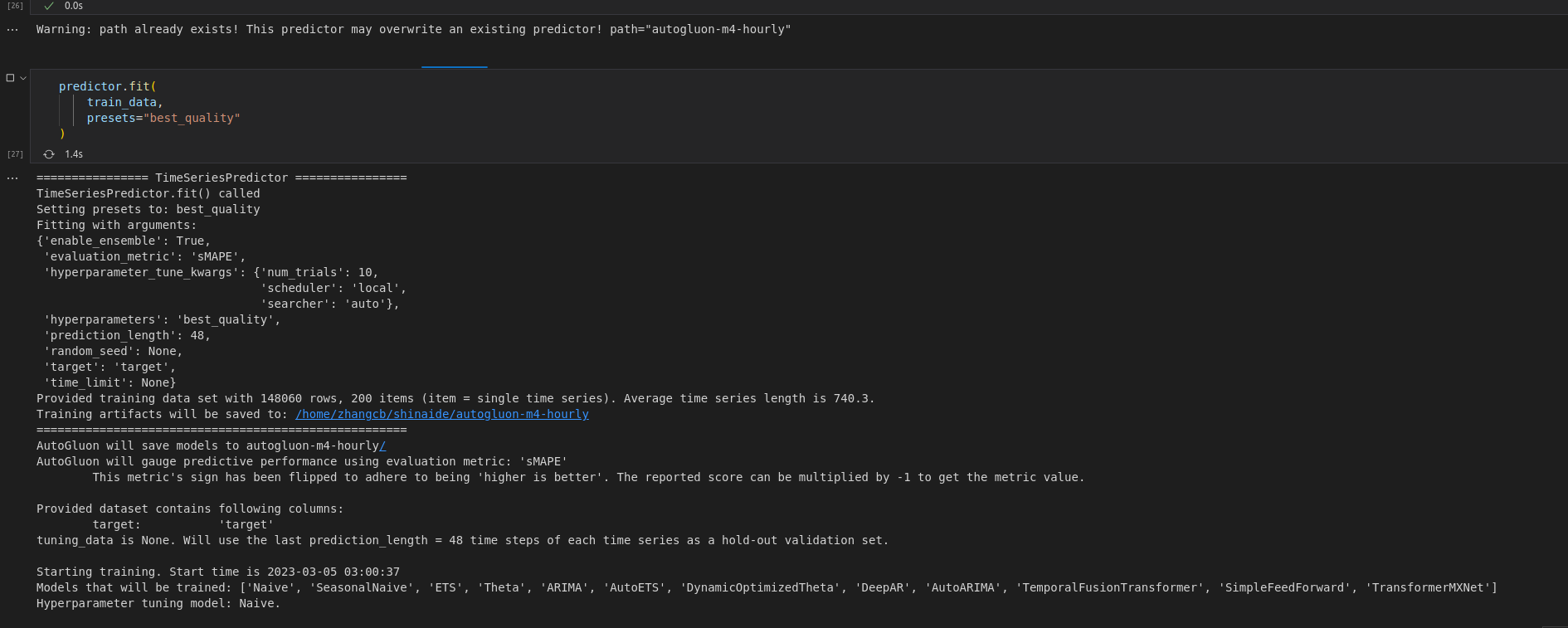Click the 'prediction_length': 48 line
1568x628 pixels.
128,335
